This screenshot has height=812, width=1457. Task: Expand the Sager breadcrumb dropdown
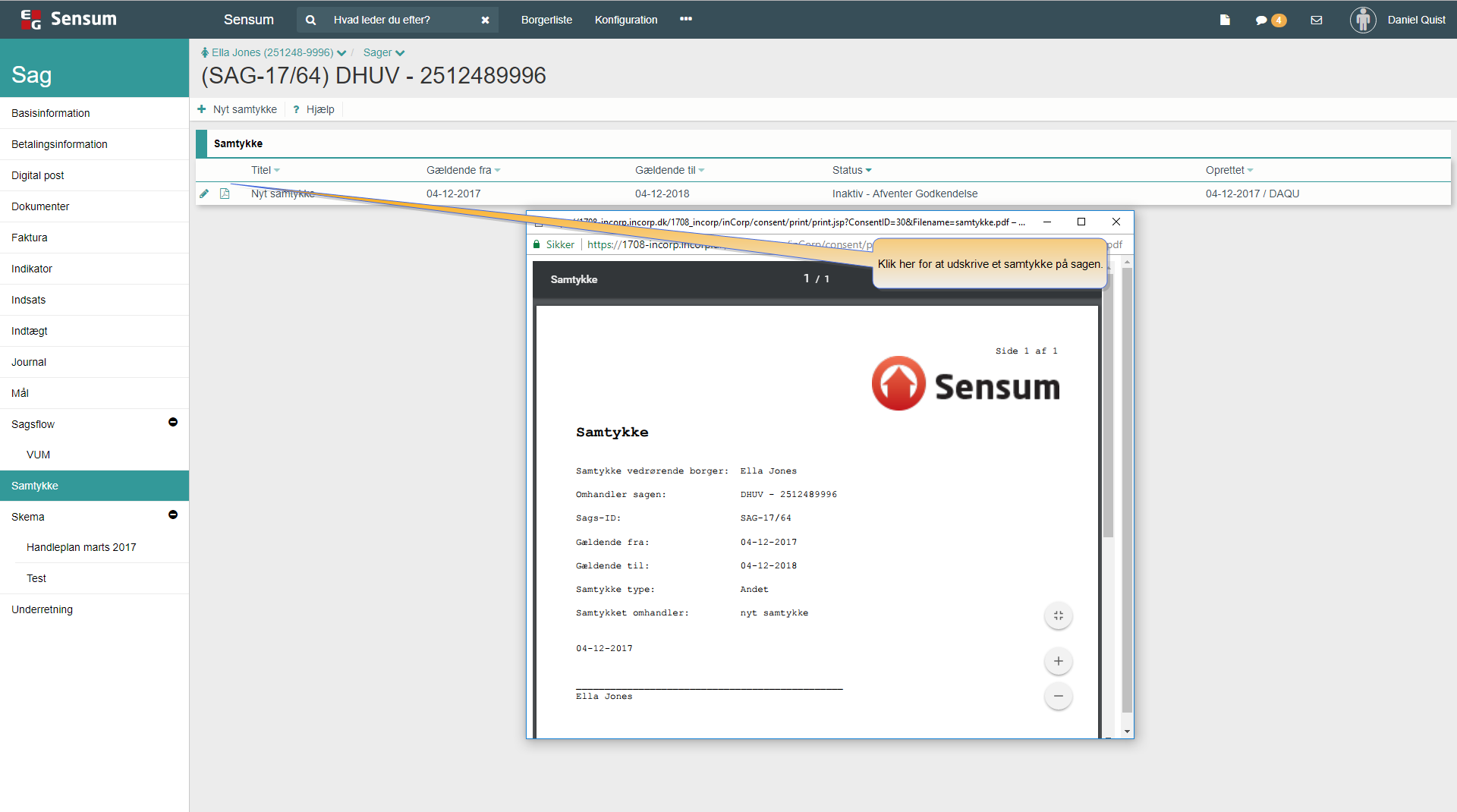coord(400,53)
